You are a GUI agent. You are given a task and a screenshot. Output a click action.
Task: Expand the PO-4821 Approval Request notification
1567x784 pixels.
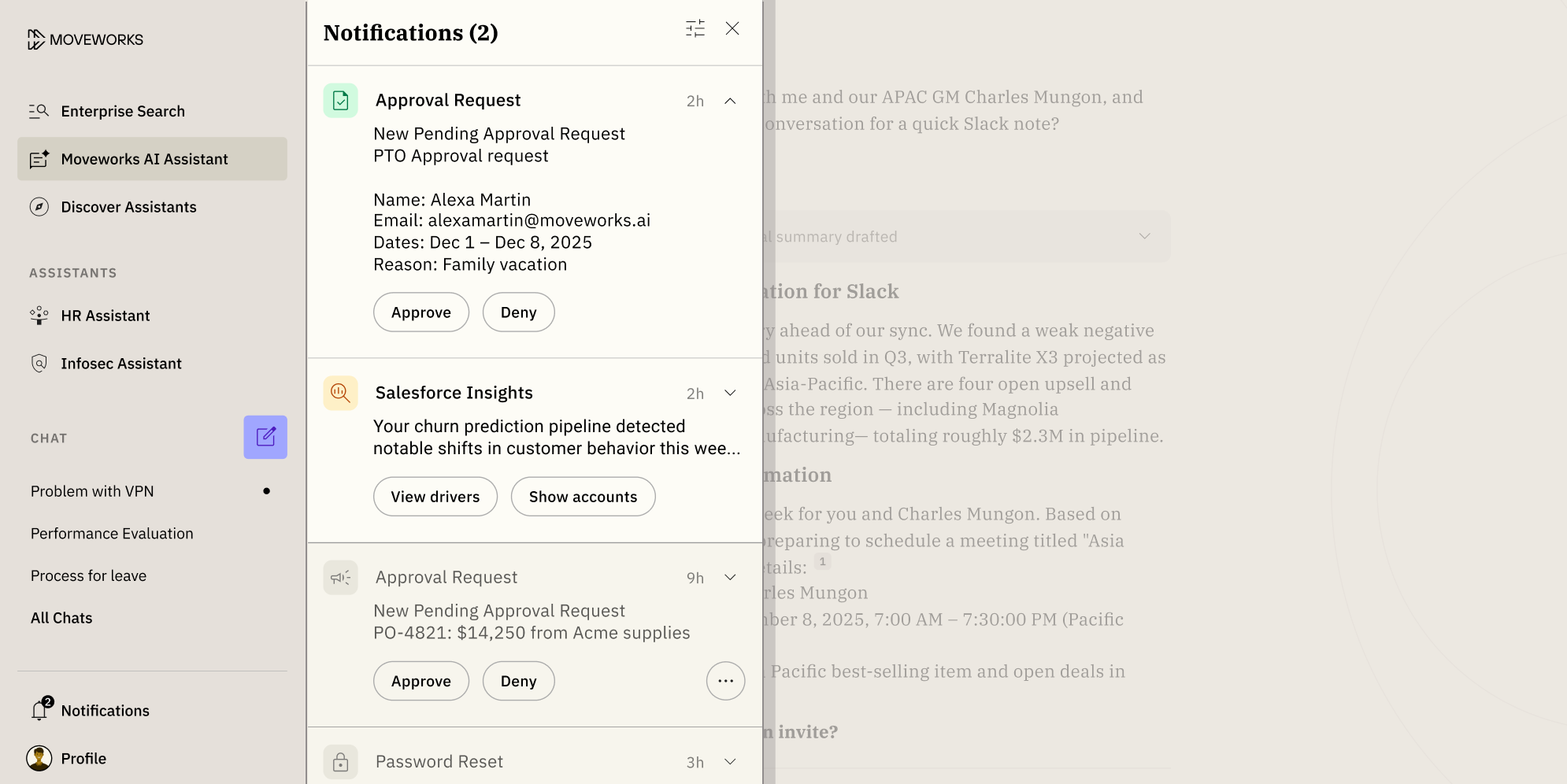730,577
